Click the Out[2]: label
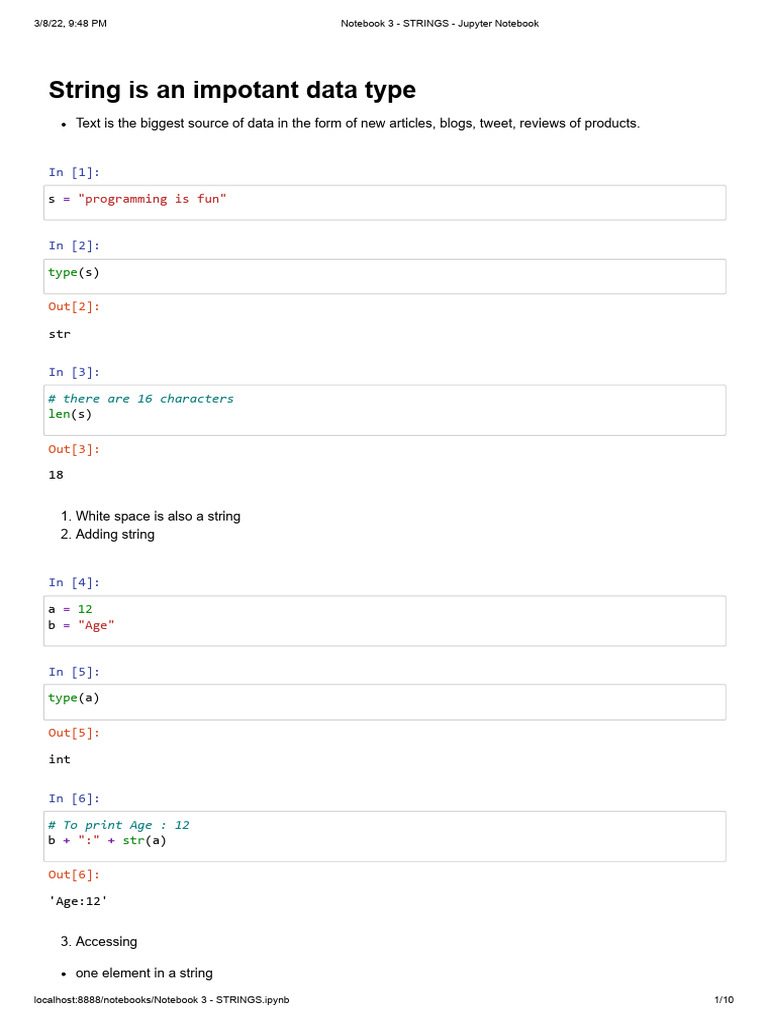This screenshot has height=1024, width=768. click(74, 306)
